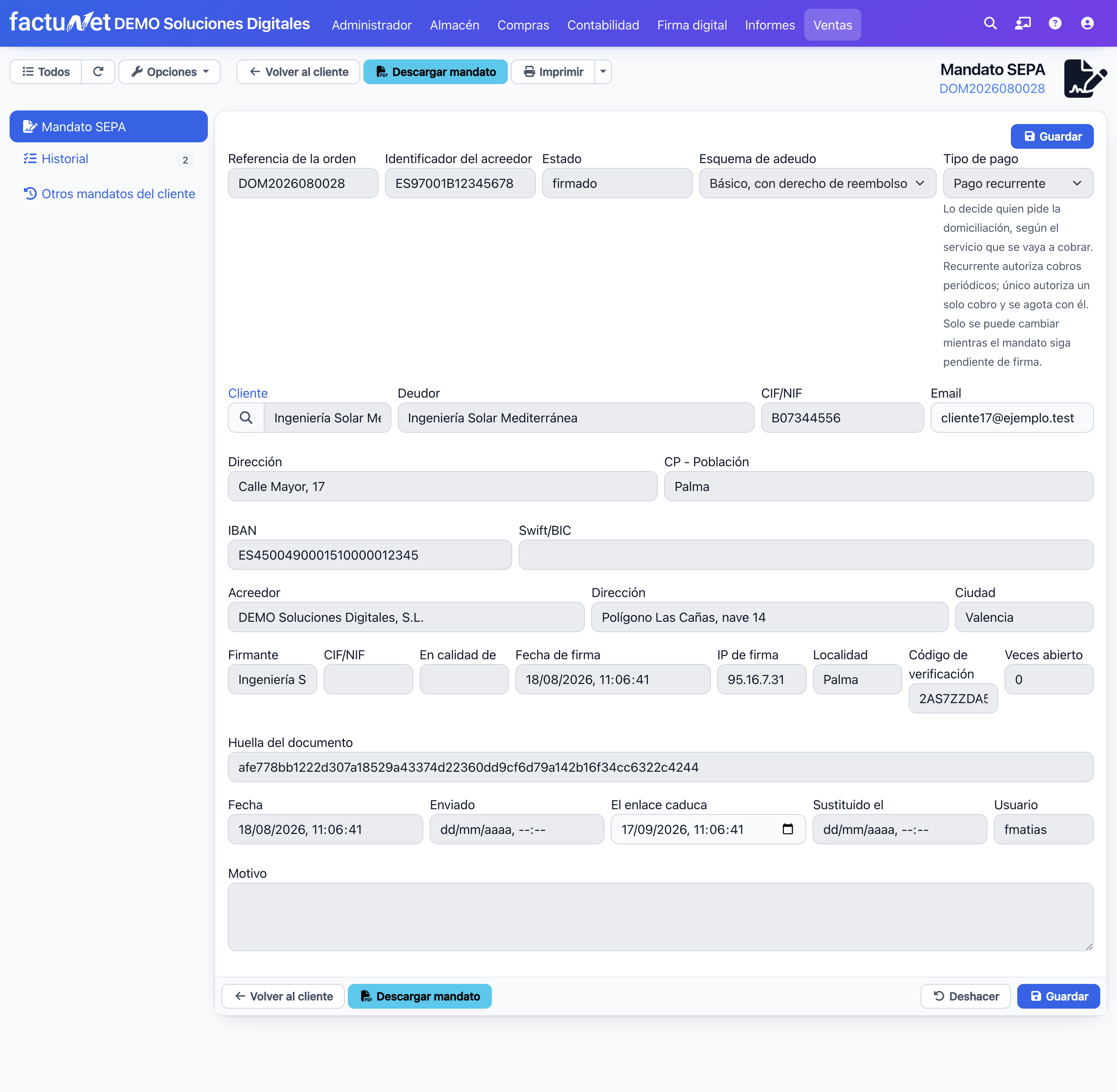Click the debtor CIF/NIF field B07344556
Screen dimensions: 1117x1092
[842, 418]
